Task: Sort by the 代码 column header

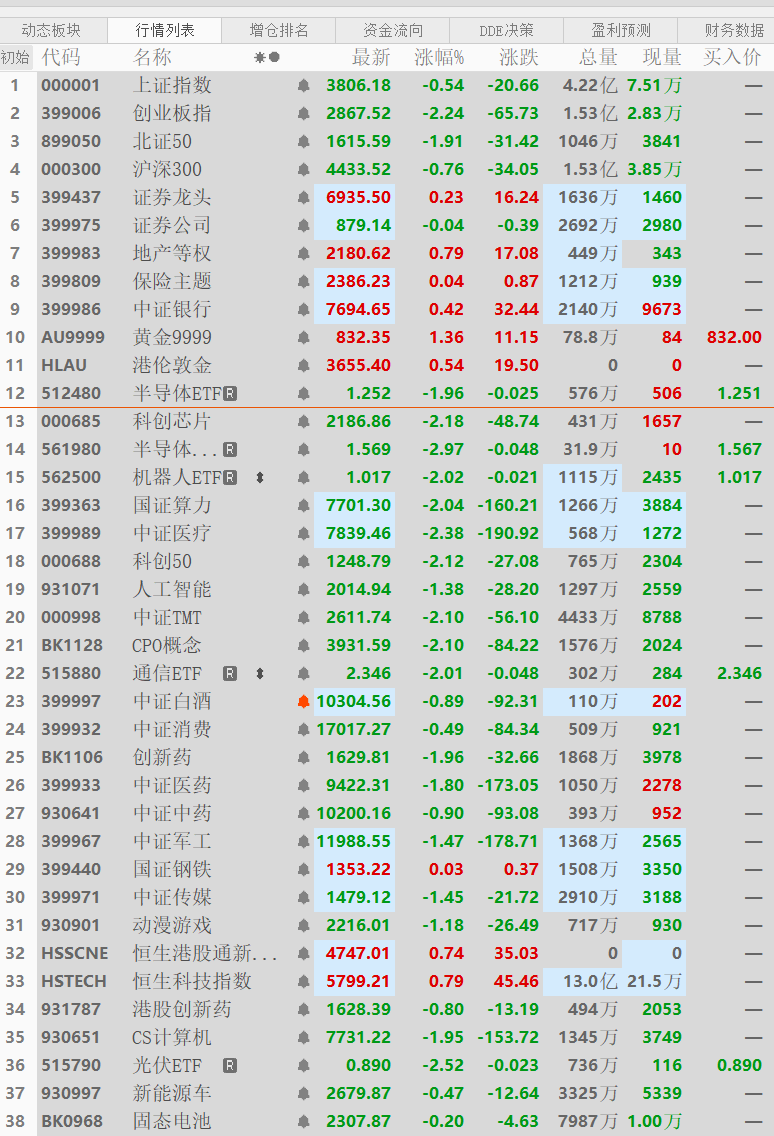Action: (61, 57)
